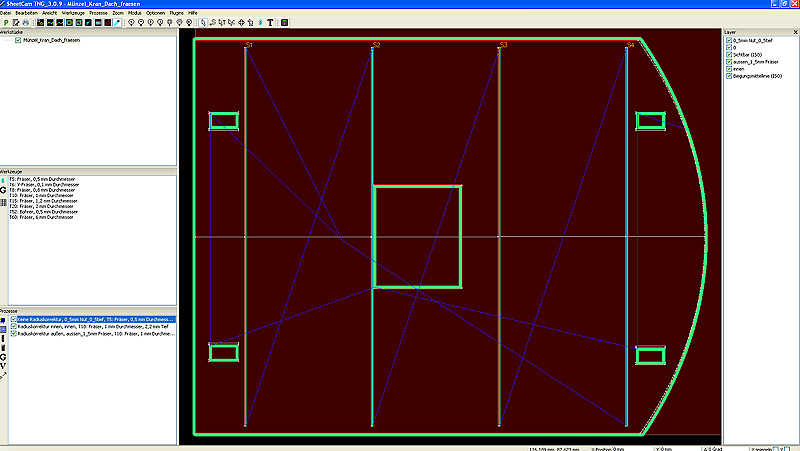Image resolution: width=800 pixels, height=451 pixels.
Task: Click the sixth toolbar icon, yellow path line
Action: (60, 22)
